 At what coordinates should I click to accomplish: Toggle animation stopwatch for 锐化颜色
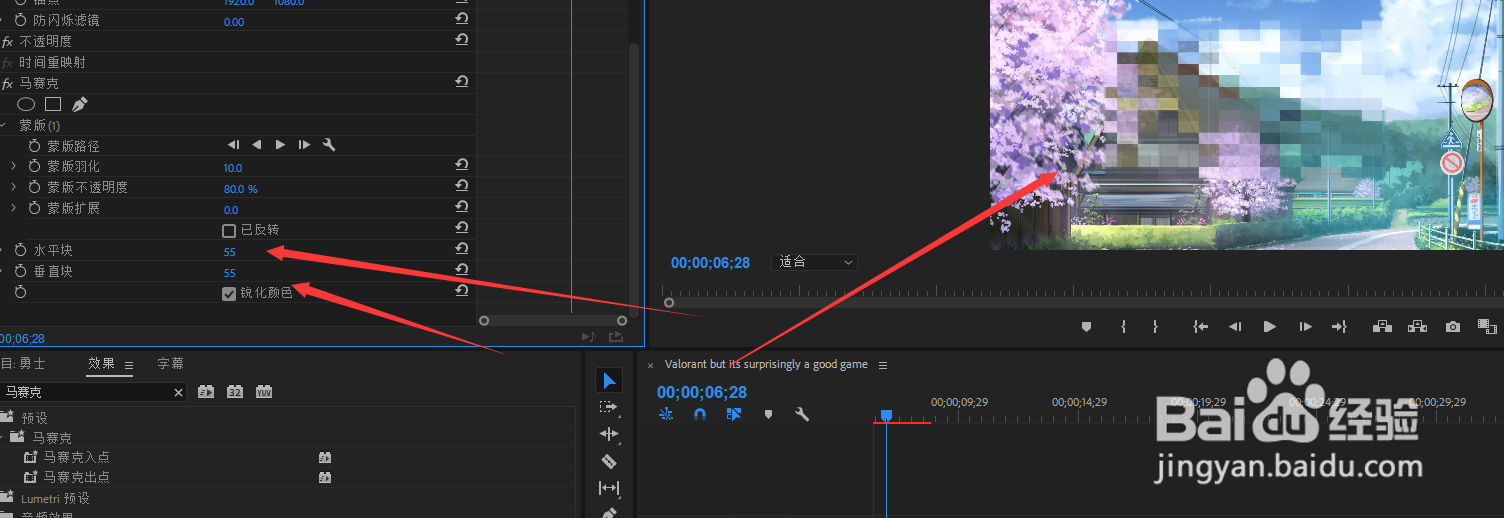click(21, 292)
